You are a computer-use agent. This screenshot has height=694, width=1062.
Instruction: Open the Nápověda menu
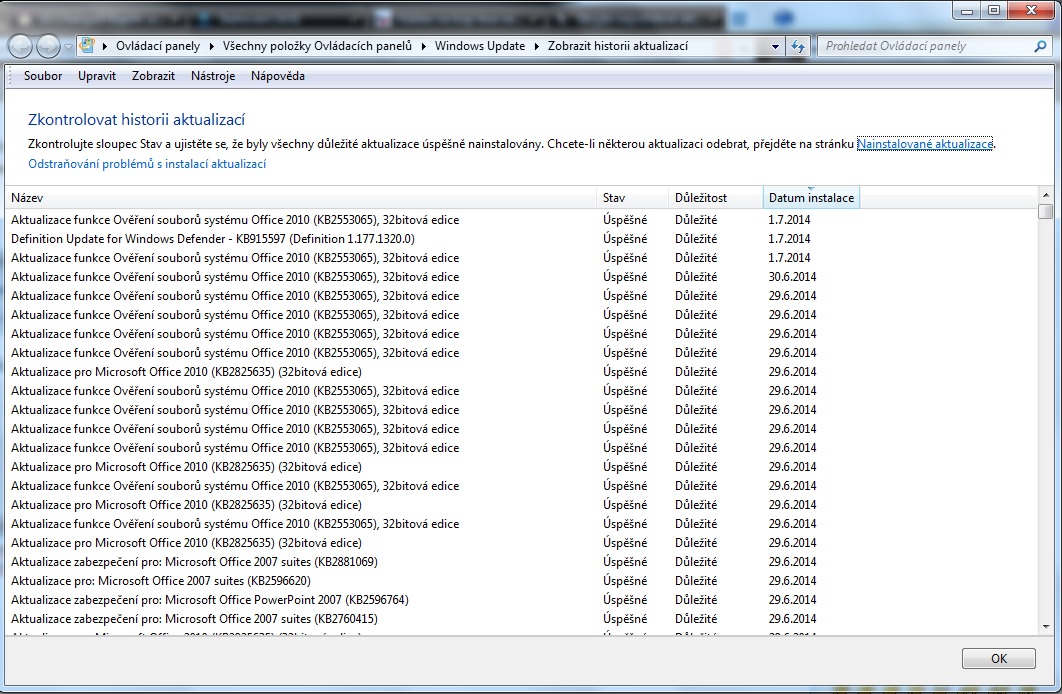click(x=277, y=76)
